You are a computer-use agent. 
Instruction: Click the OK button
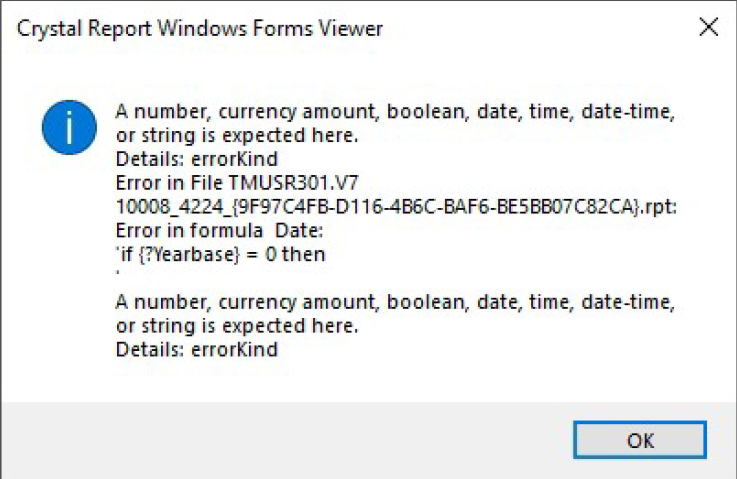click(x=640, y=440)
